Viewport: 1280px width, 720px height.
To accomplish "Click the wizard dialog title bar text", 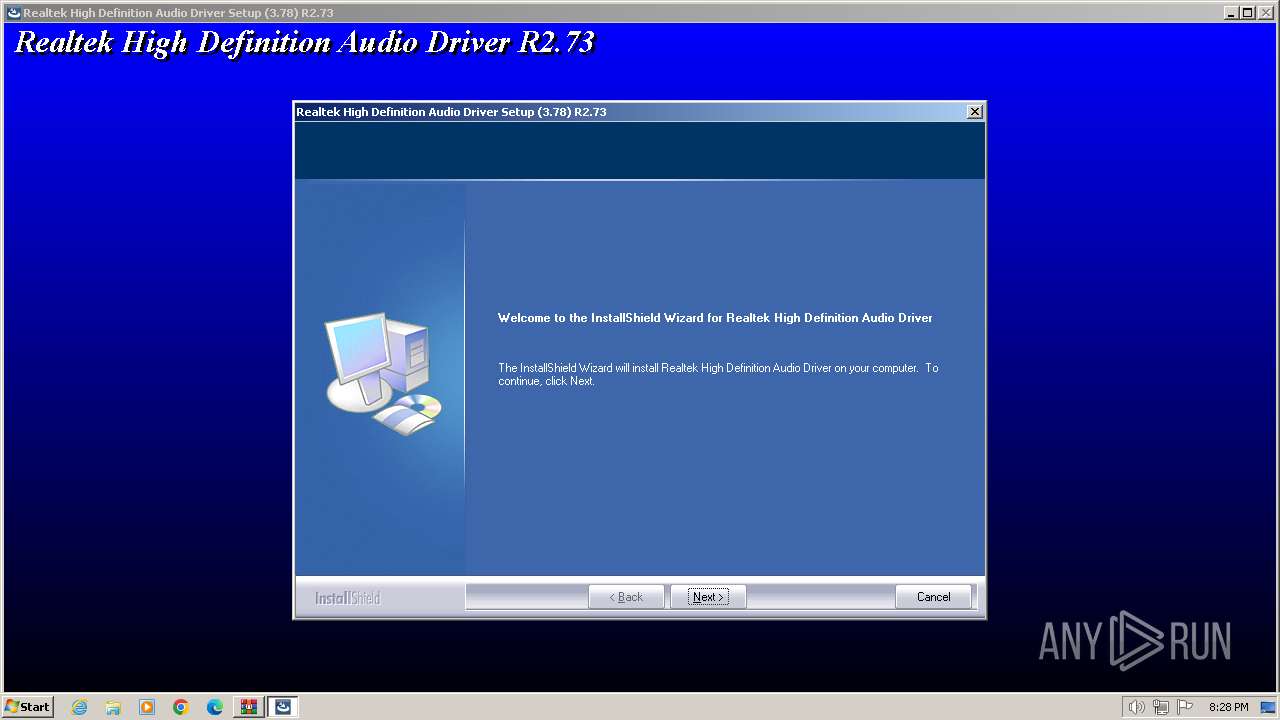I will coord(451,112).
